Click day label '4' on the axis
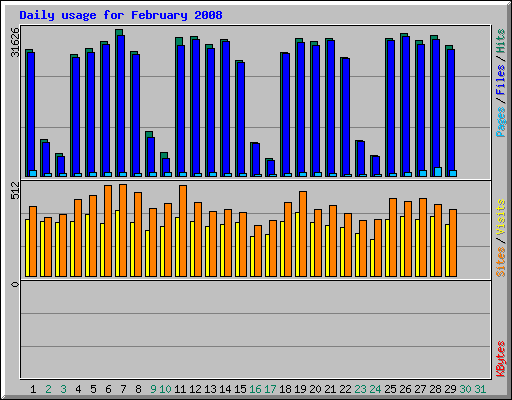Viewport: 512px width, 400px height. click(78, 389)
